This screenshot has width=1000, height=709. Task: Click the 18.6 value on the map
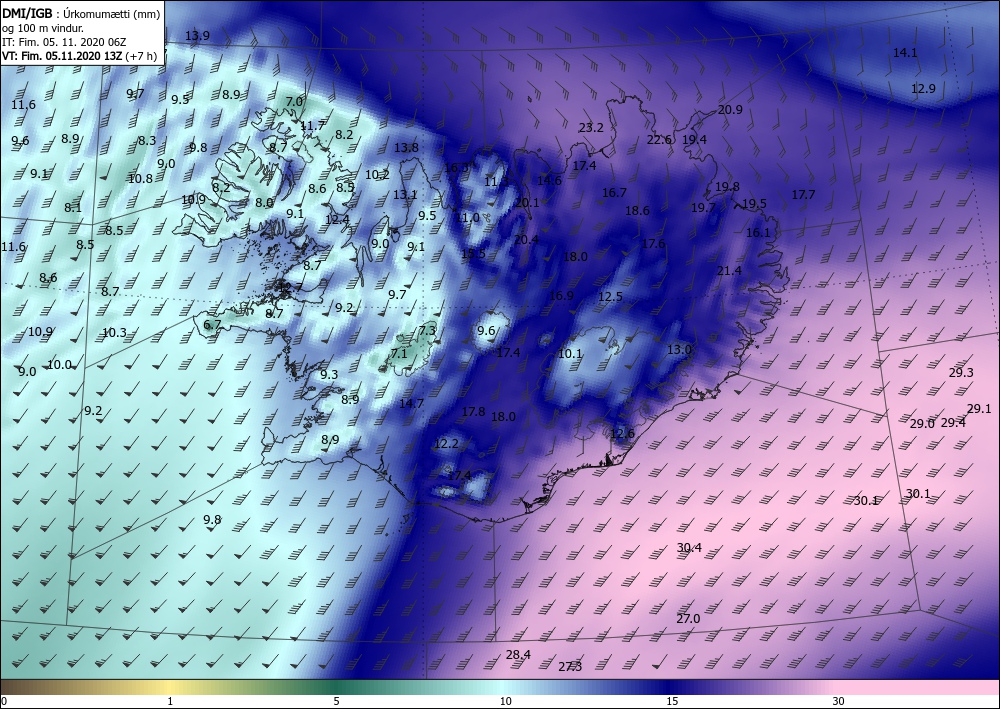point(637,210)
